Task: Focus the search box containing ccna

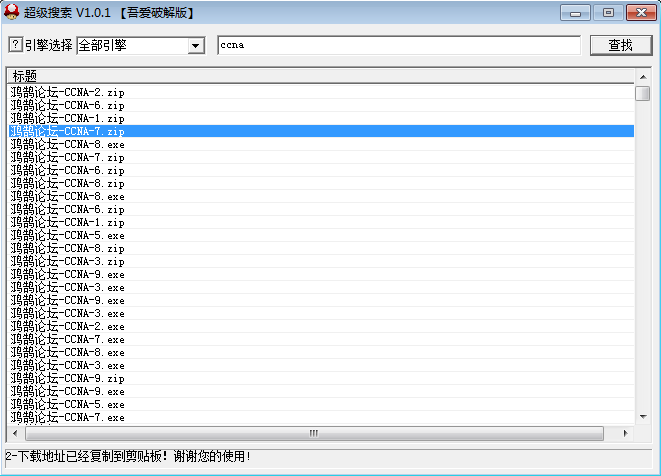Action: click(x=399, y=45)
